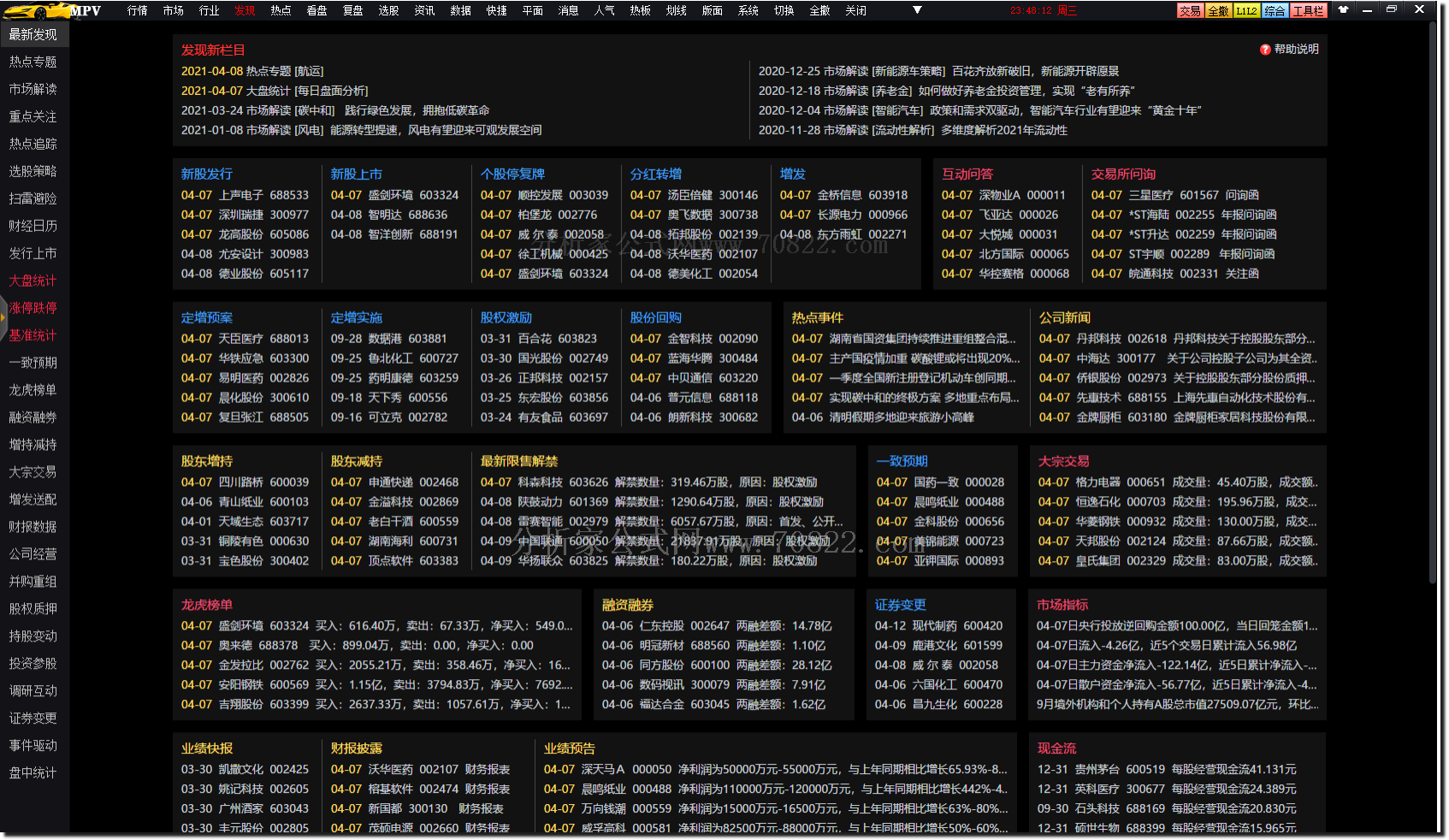Open the 帮助说明 help link

[x=1296, y=50]
